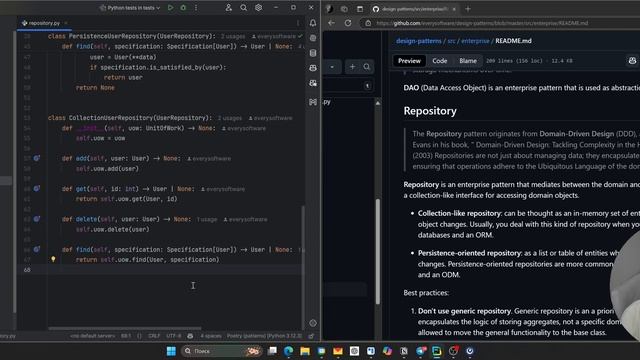Open enterprise breadcrumb link
The width and height of the screenshot is (640, 360).
click(x=476, y=41)
